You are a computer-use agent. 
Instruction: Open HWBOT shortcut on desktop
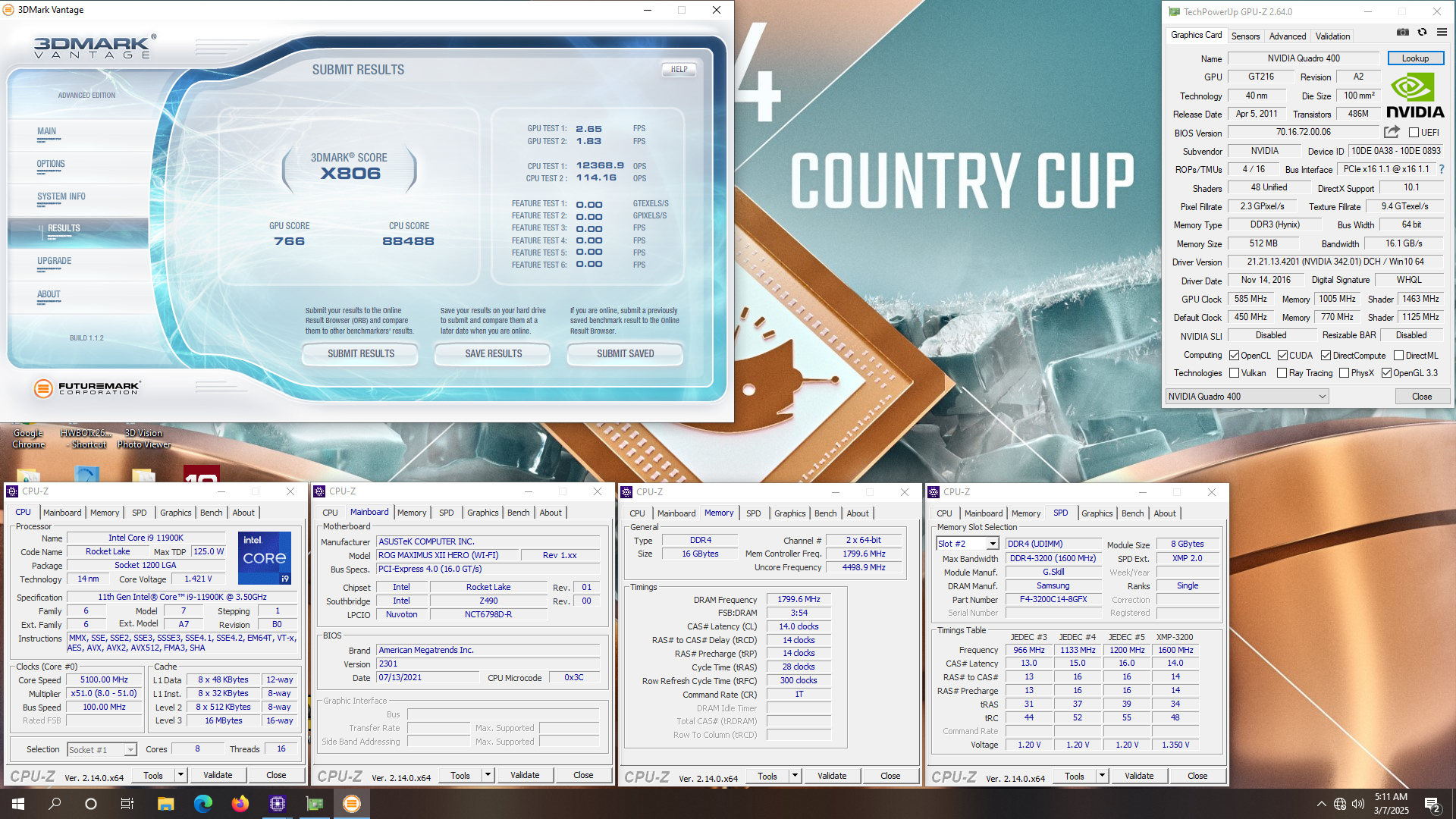pyautogui.click(x=86, y=438)
